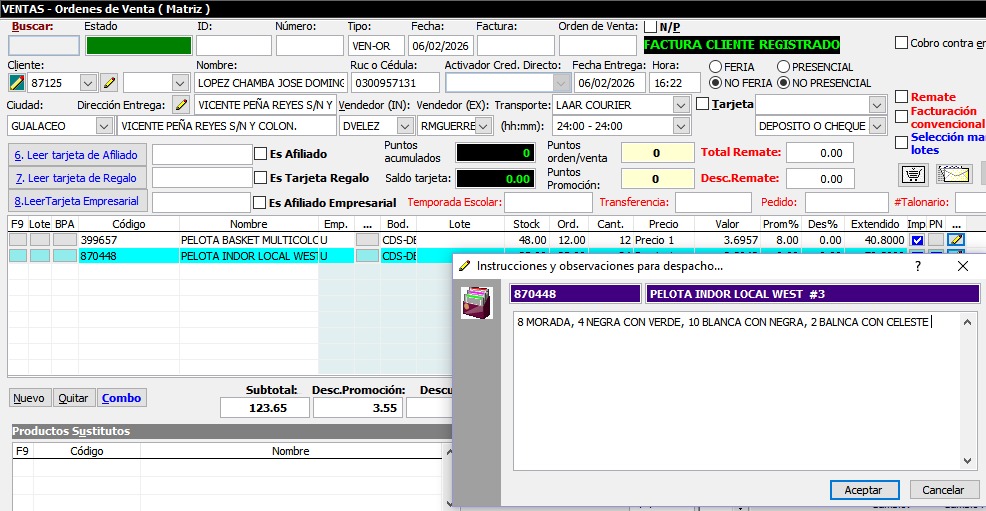
Task: Check the Remate checkbox
Action: [902, 97]
